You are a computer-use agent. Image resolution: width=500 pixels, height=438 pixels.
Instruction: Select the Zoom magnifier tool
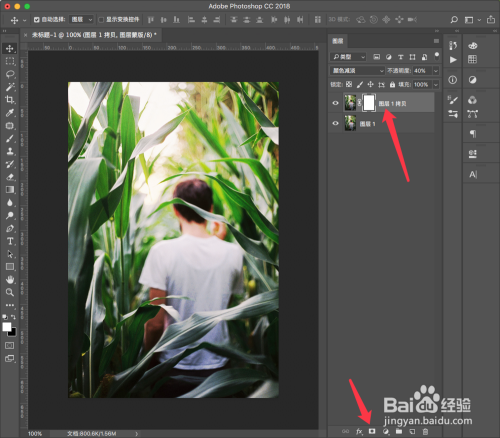10,292
